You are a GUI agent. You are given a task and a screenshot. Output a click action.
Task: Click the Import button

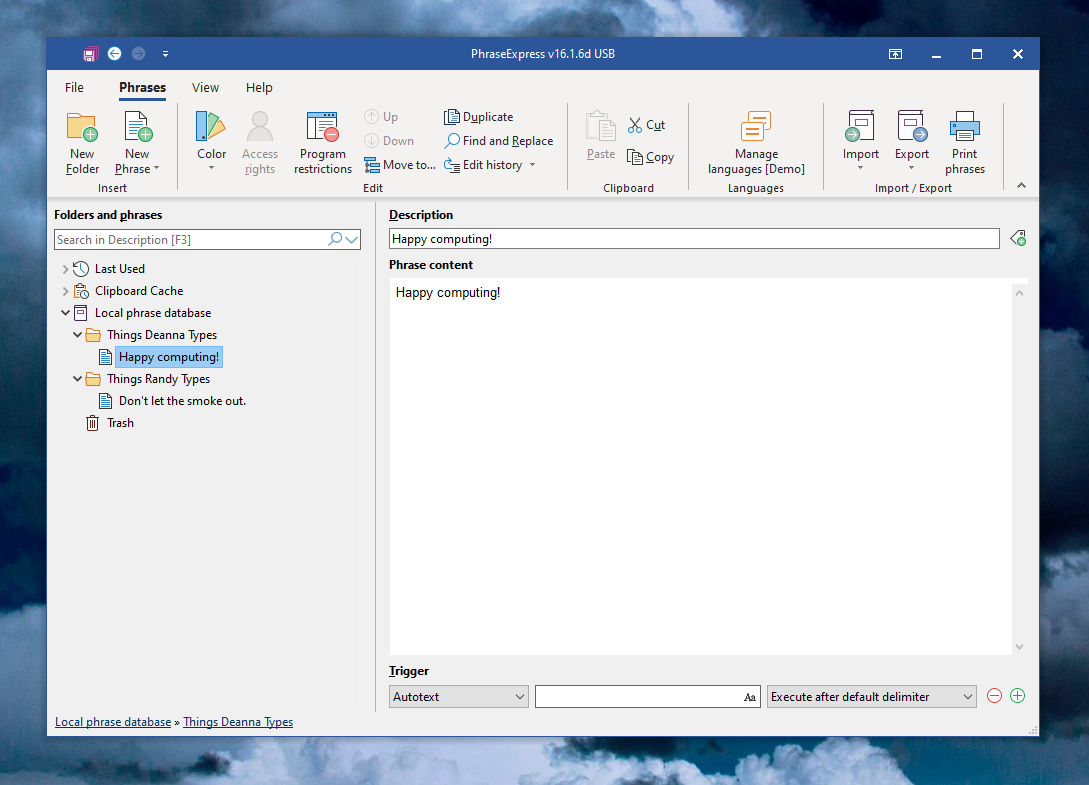[x=861, y=142]
